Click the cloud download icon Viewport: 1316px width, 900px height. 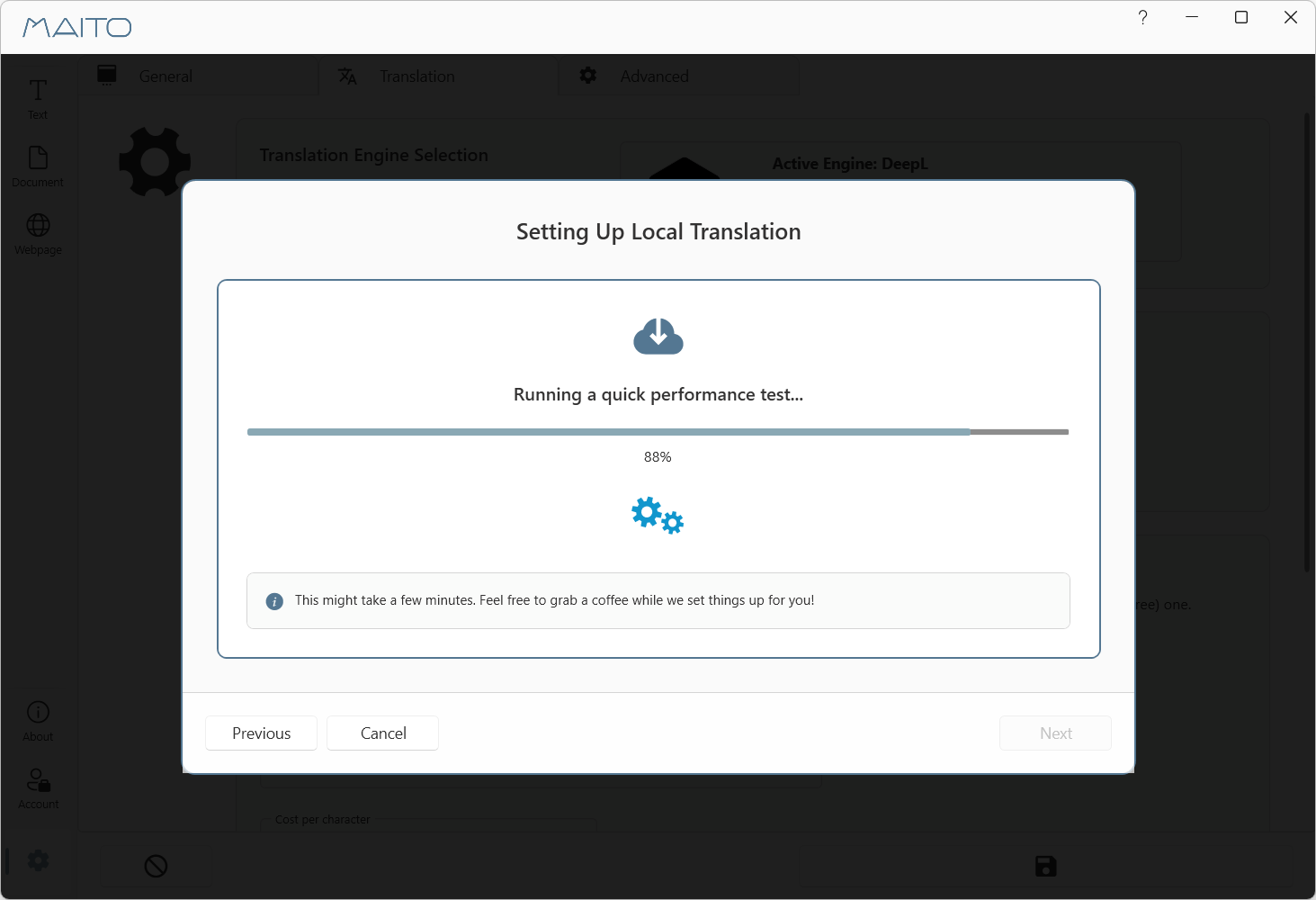(658, 337)
